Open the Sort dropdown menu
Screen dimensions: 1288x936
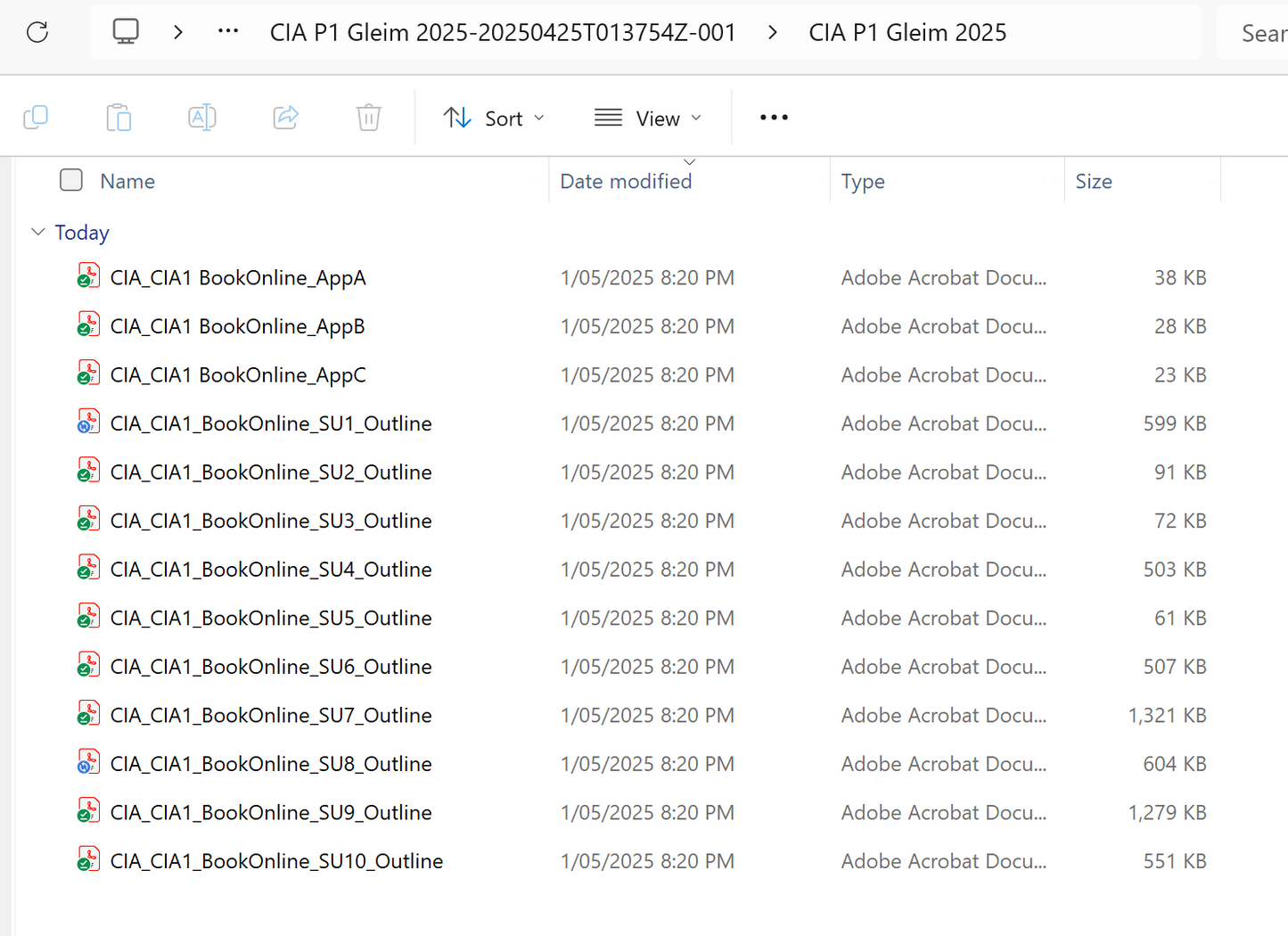tap(494, 118)
